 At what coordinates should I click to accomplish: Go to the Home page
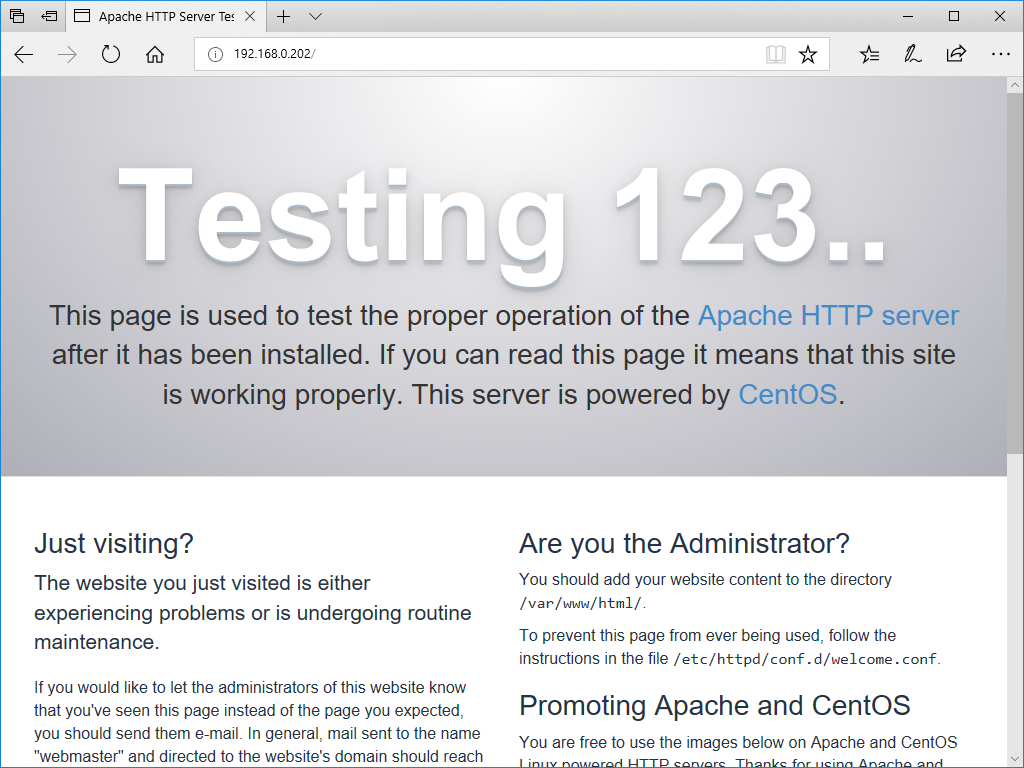coord(155,54)
